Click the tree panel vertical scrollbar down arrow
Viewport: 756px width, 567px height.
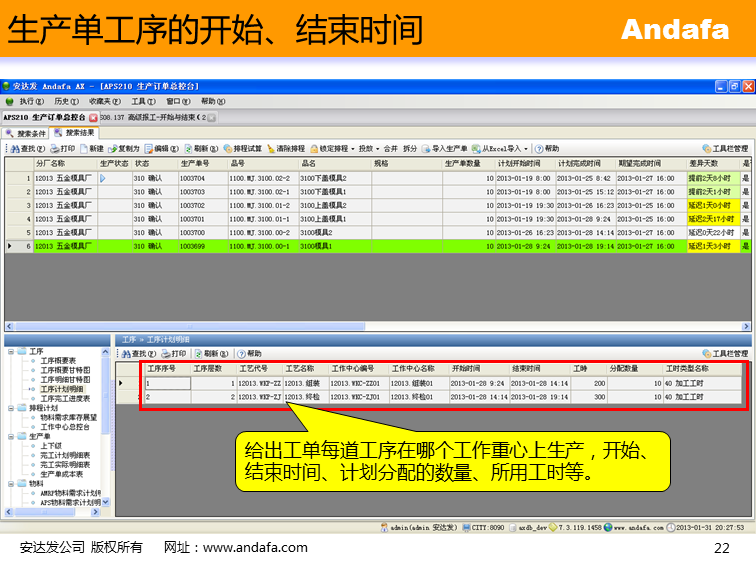pyautogui.click(x=107, y=505)
